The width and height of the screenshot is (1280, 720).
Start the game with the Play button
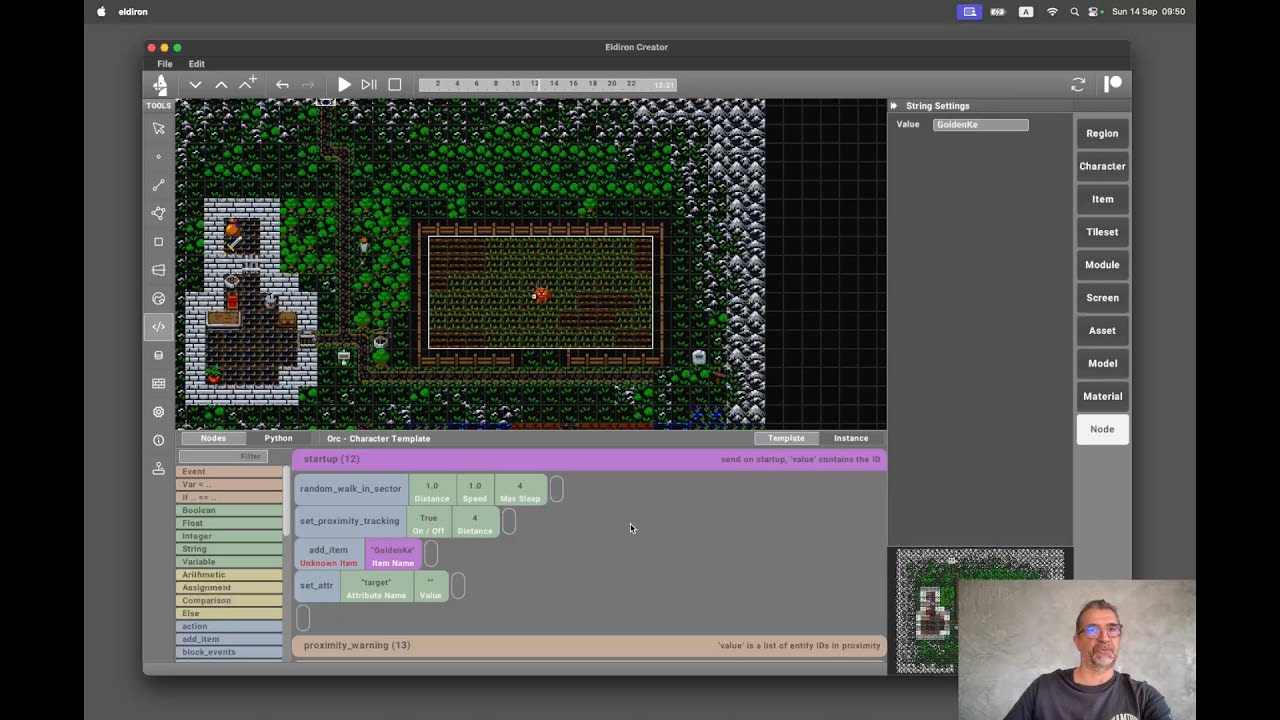click(x=344, y=85)
